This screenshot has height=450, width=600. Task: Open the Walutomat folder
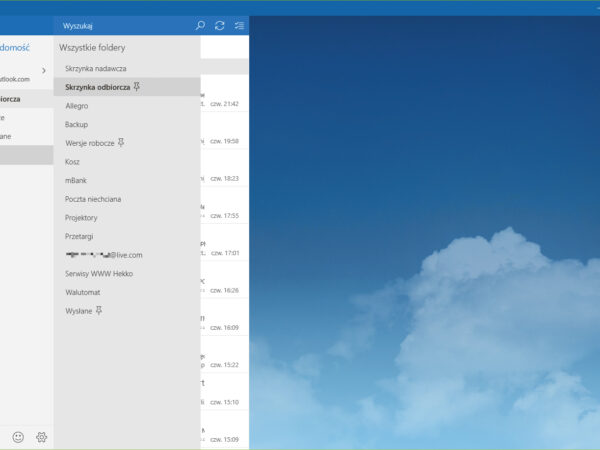[x=84, y=292]
